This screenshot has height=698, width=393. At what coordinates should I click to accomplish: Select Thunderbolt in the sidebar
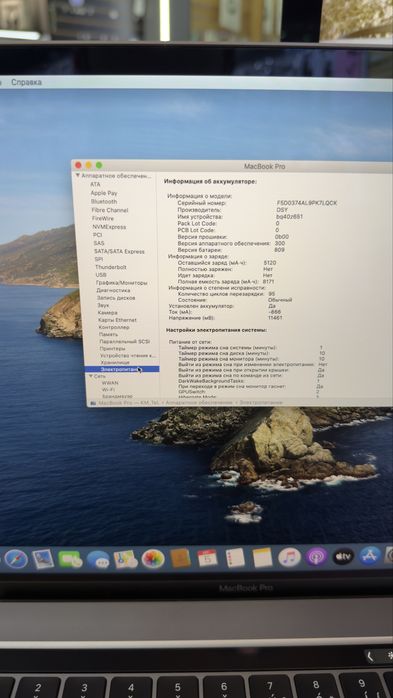coord(111,267)
